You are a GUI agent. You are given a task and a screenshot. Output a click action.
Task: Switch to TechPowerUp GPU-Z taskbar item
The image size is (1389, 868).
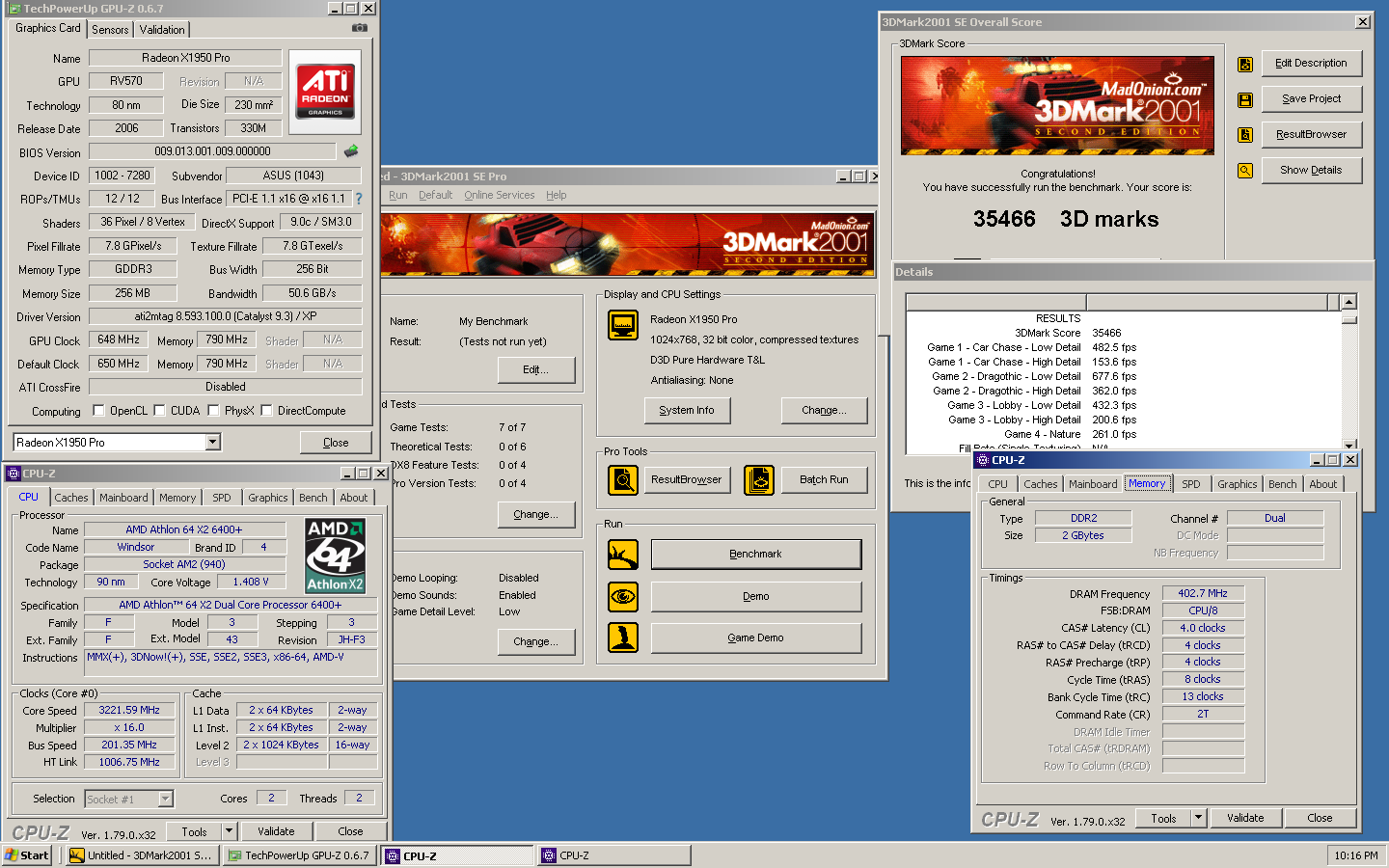(x=298, y=855)
